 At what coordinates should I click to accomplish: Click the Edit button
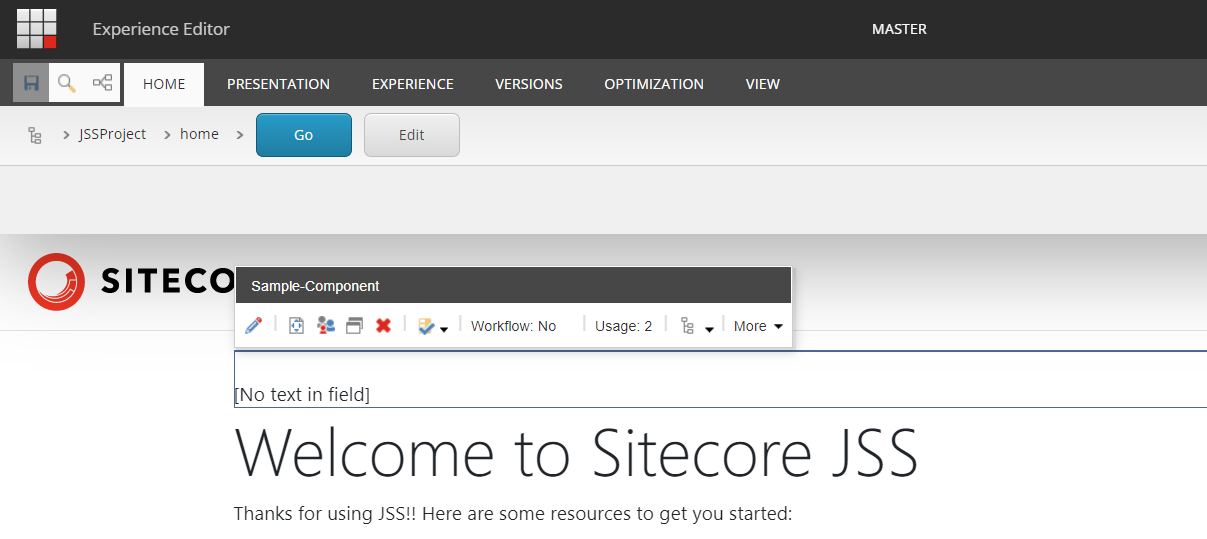(412, 135)
